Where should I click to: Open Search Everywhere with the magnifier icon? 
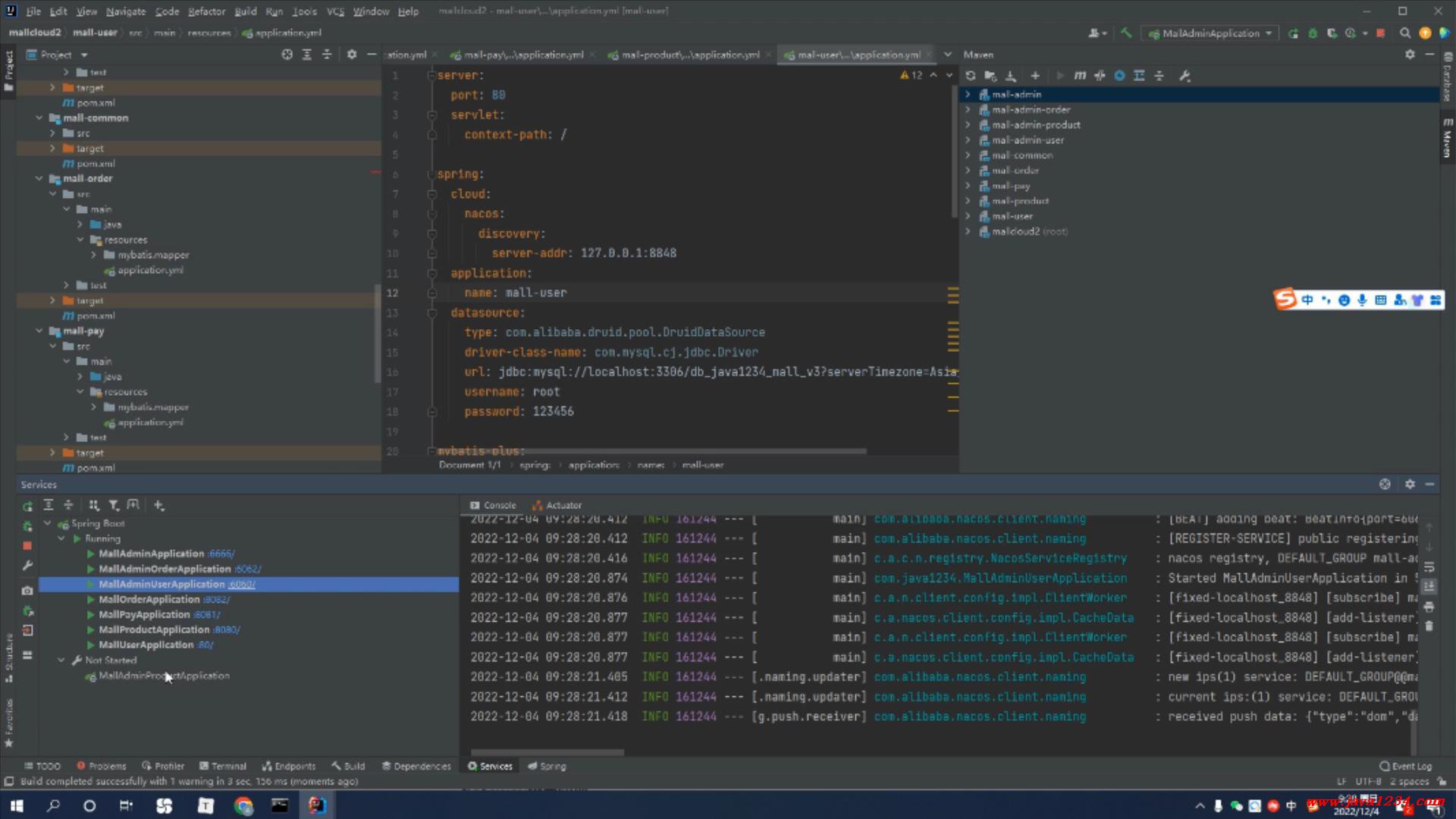click(x=1405, y=33)
